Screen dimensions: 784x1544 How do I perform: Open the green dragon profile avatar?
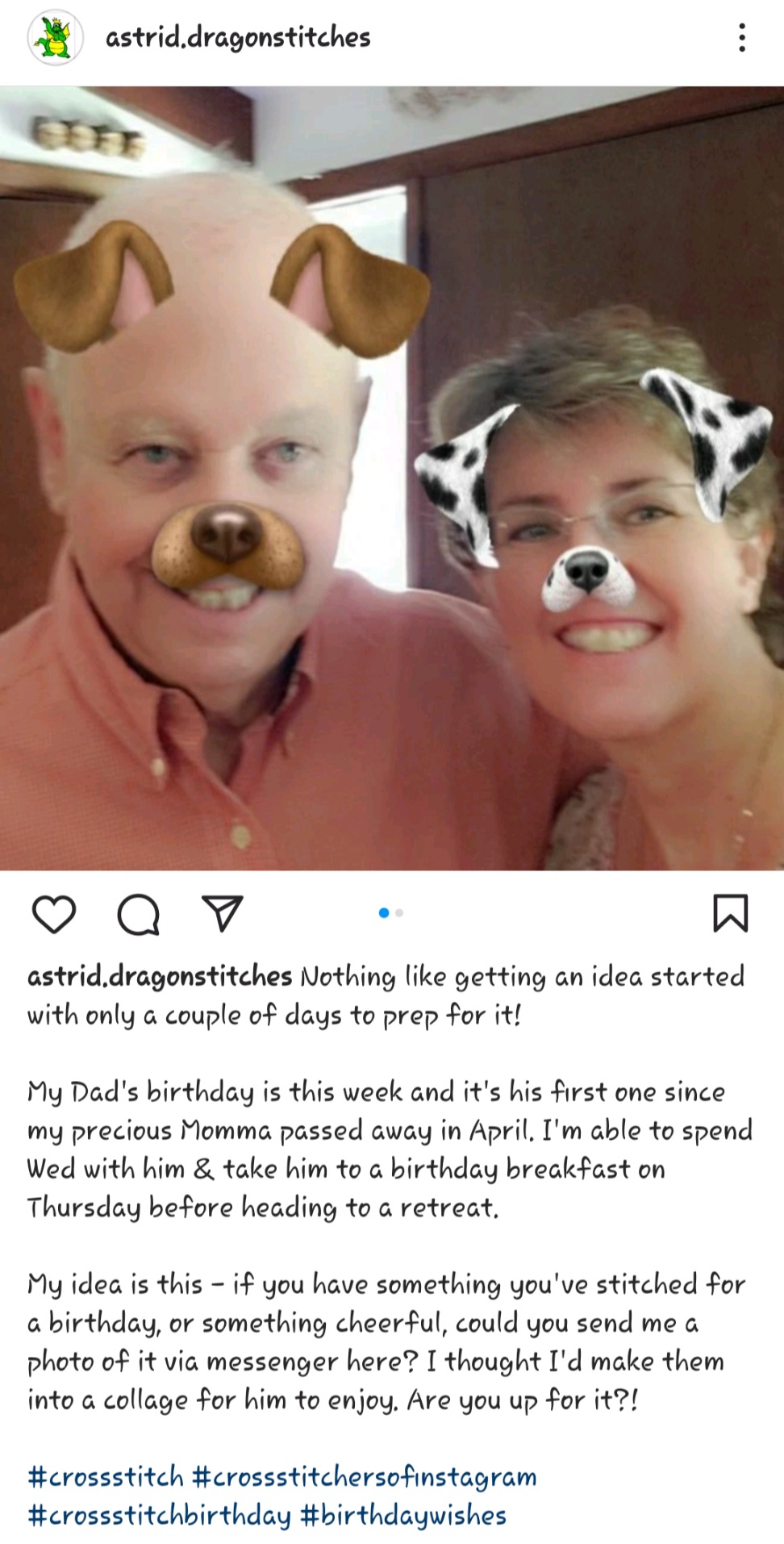pyautogui.click(x=55, y=38)
